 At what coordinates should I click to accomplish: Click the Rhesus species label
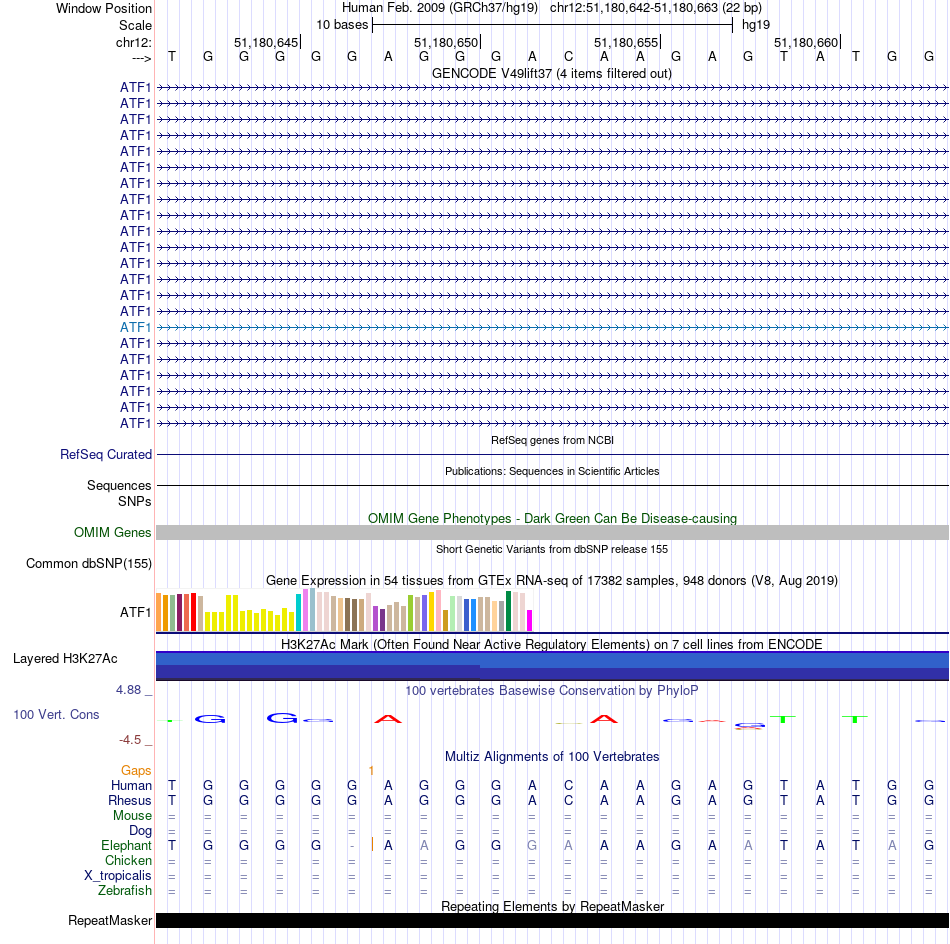130,800
